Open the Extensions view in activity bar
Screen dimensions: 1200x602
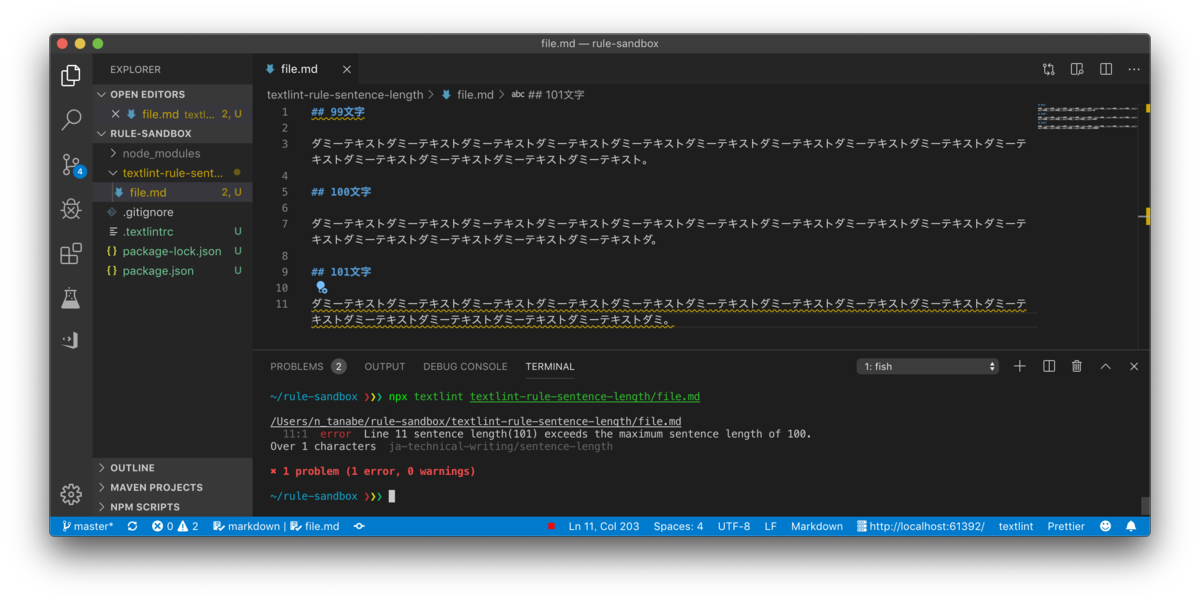[71, 254]
